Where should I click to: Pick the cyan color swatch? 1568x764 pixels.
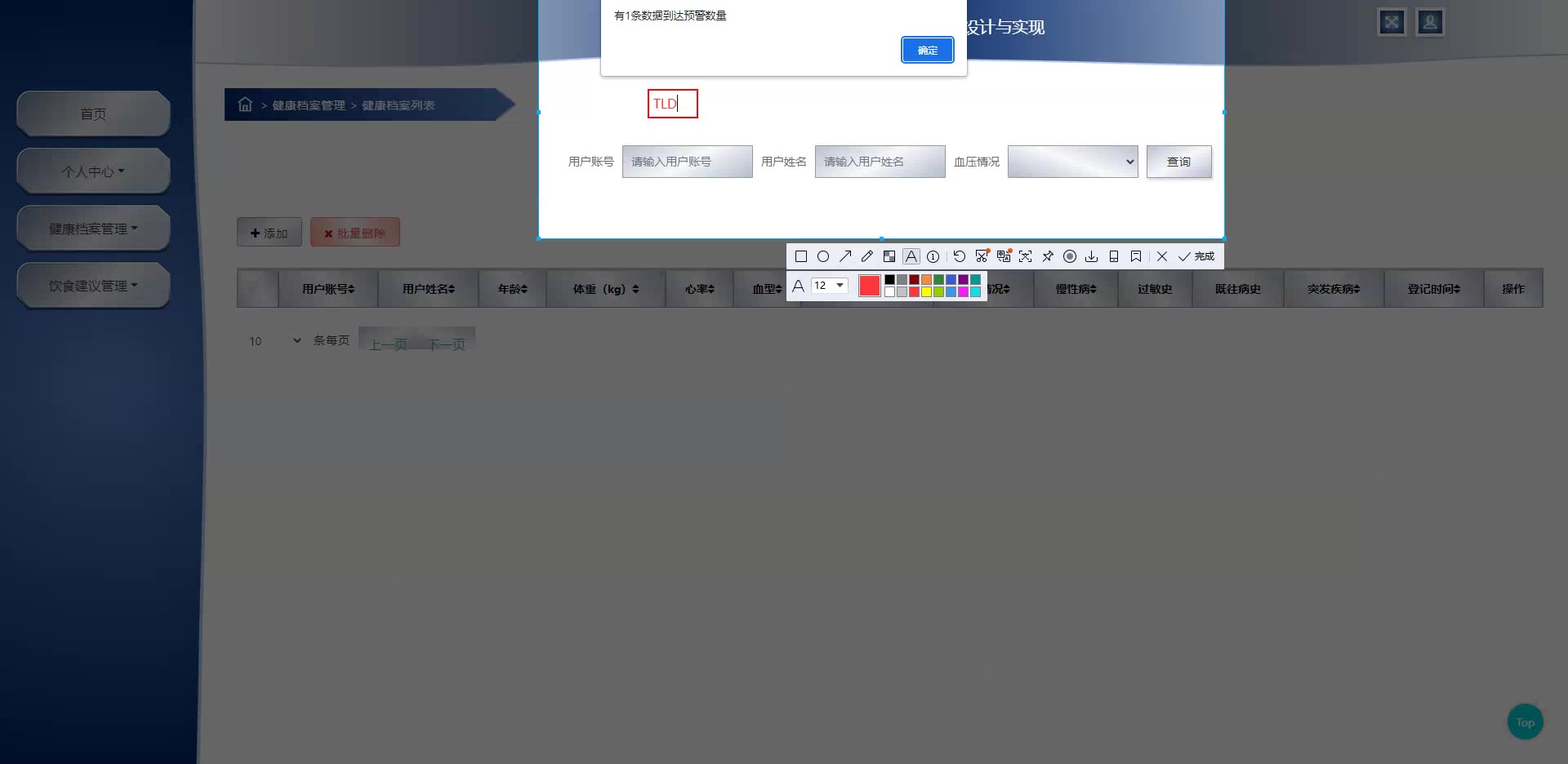tap(976, 291)
